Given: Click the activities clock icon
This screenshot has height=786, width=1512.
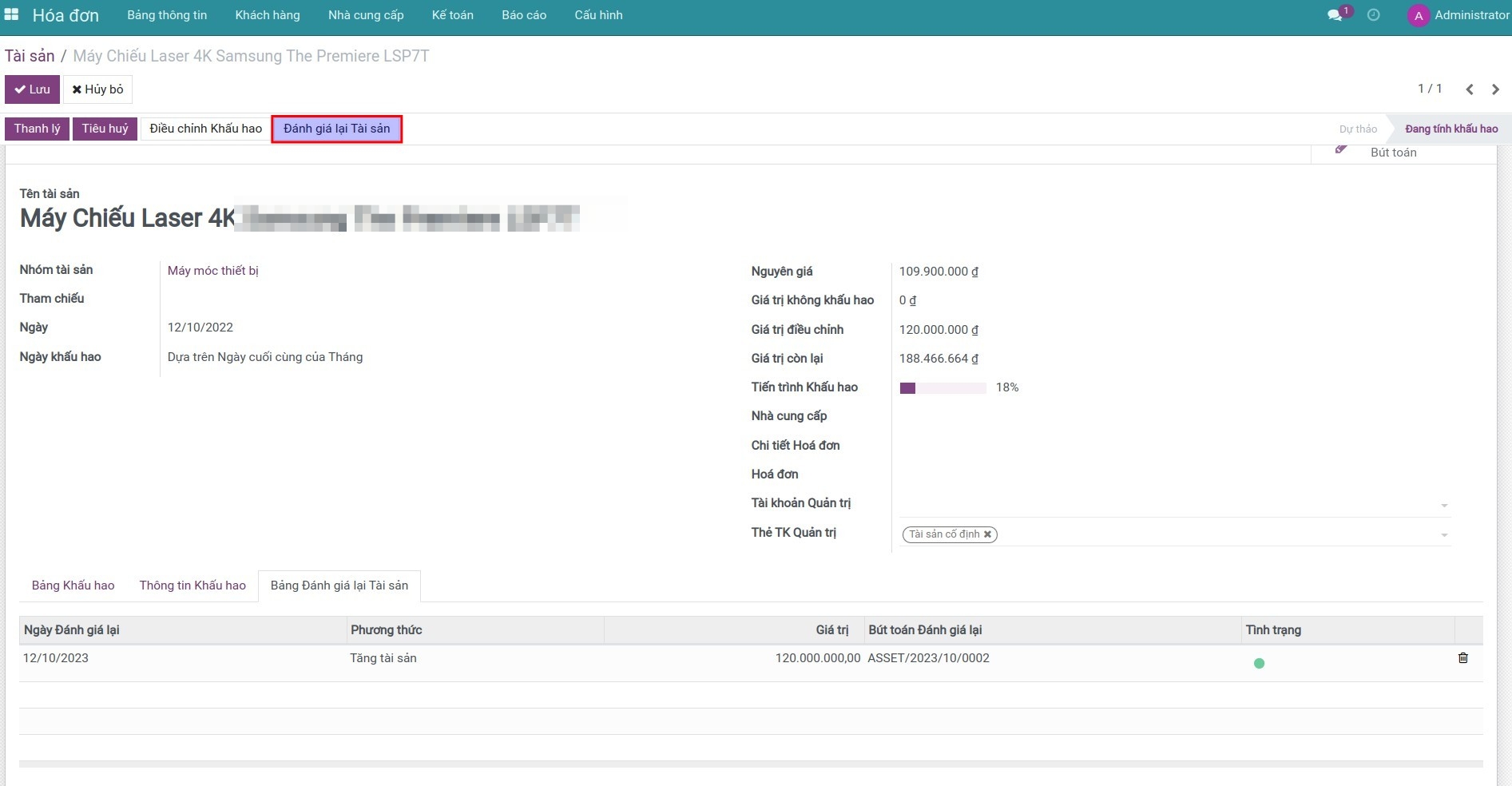Looking at the screenshot, I should pyautogui.click(x=1373, y=15).
